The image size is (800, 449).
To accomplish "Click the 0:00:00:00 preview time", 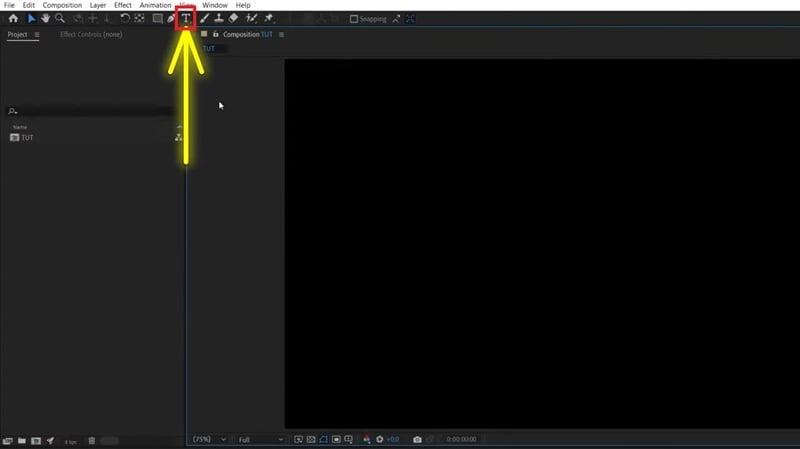I will tap(461, 439).
